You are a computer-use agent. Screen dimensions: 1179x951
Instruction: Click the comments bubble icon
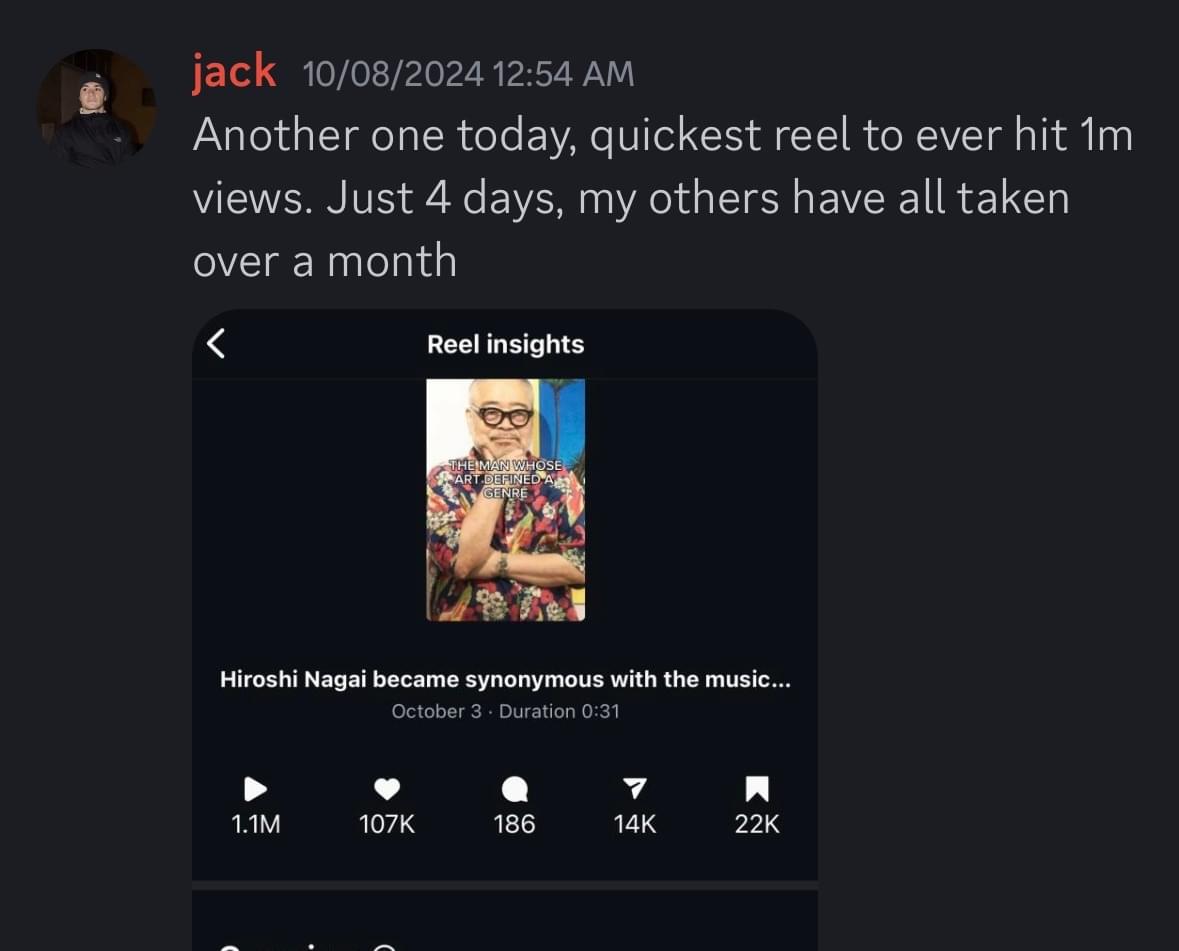pyautogui.click(x=514, y=790)
